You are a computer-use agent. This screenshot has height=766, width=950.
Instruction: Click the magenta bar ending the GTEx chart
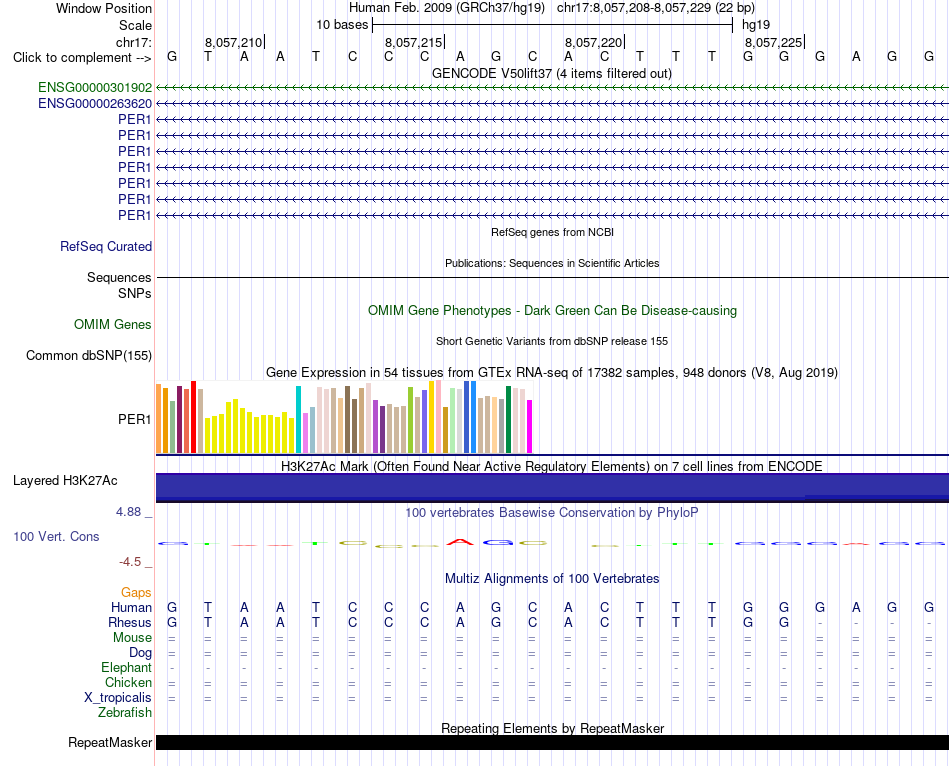(530, 426)
